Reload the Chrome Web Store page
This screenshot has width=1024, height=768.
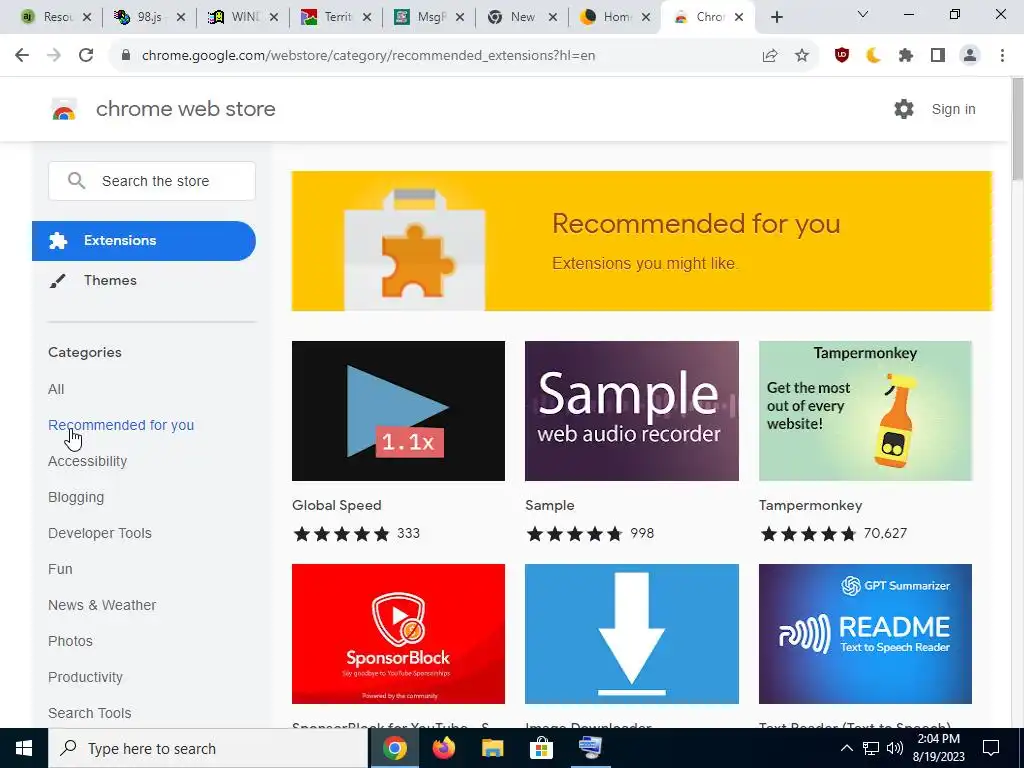click(86, 56)
